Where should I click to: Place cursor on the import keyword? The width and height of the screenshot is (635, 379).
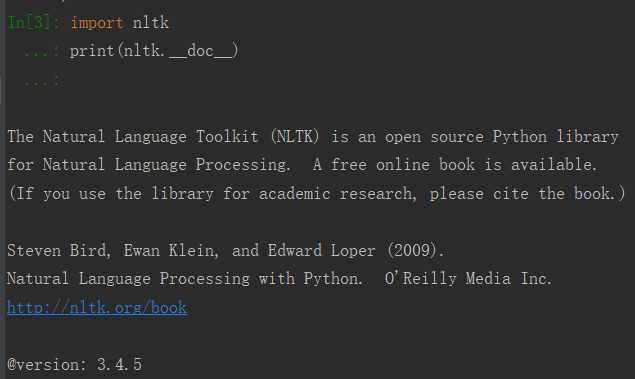[x=97, y=23]
